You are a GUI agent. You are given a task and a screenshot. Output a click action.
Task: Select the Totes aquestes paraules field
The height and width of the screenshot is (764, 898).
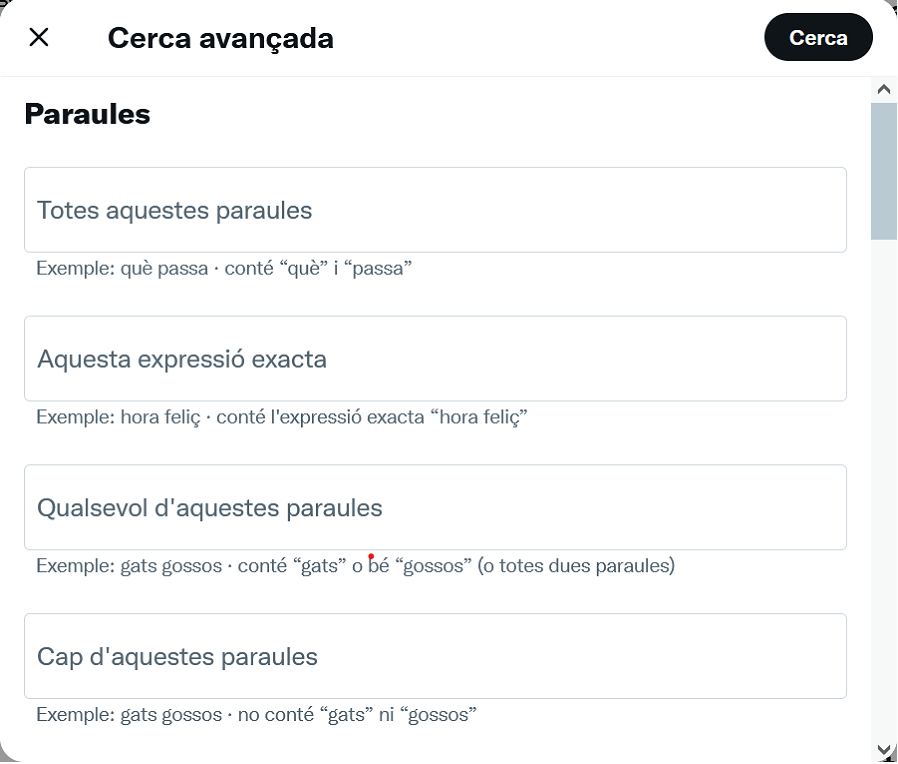[435, 209]
